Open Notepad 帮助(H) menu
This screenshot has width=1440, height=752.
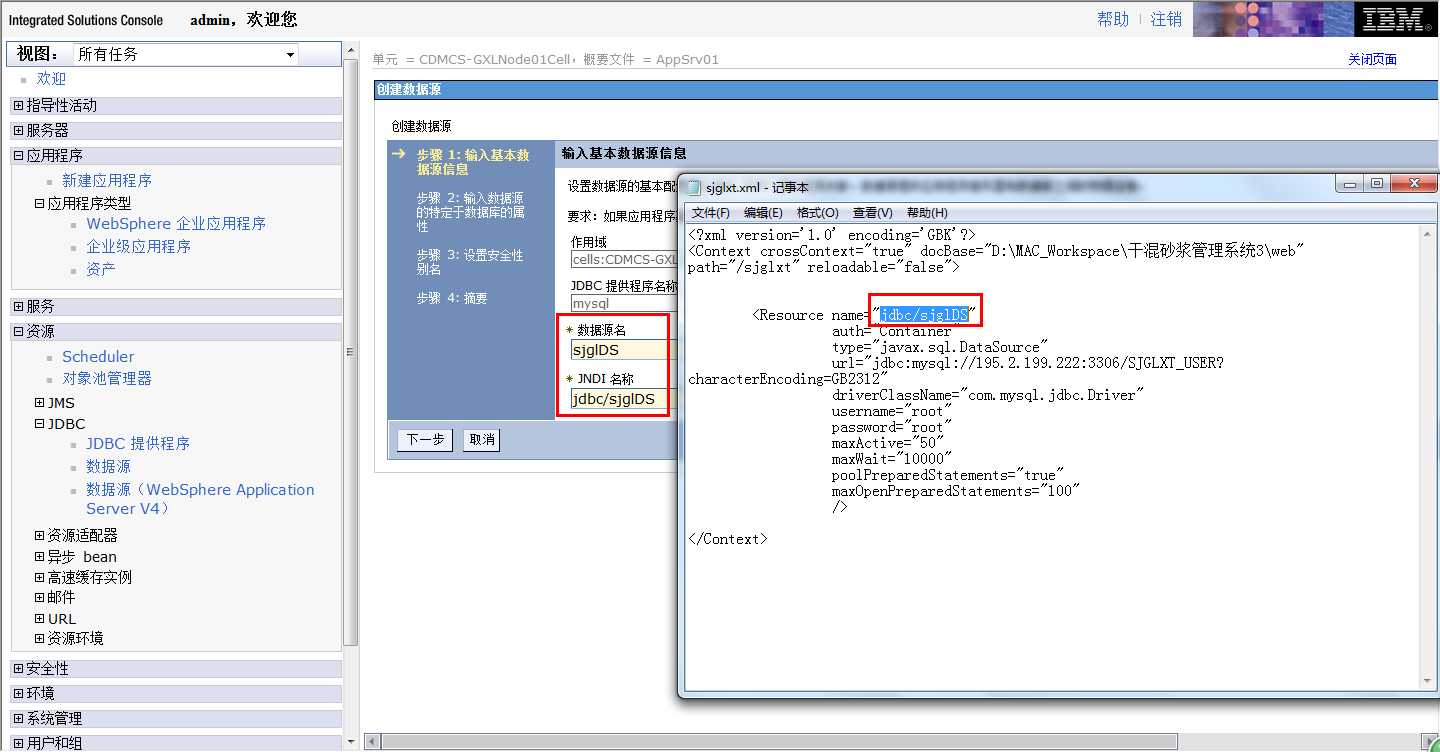(x=927, y=213)
